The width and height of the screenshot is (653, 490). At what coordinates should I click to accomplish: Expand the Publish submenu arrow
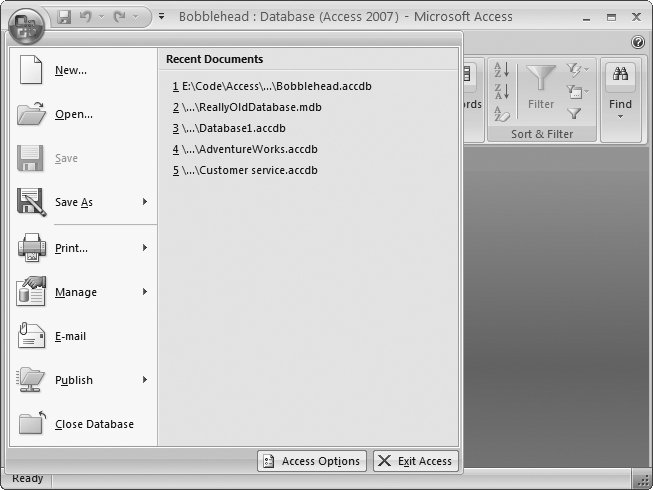click(x=145, y=380)
